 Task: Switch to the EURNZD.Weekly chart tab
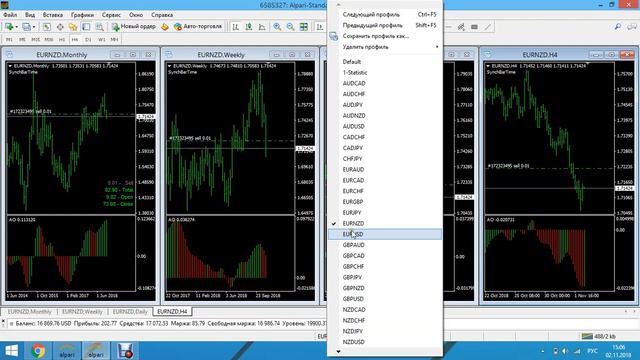point(82,312)
